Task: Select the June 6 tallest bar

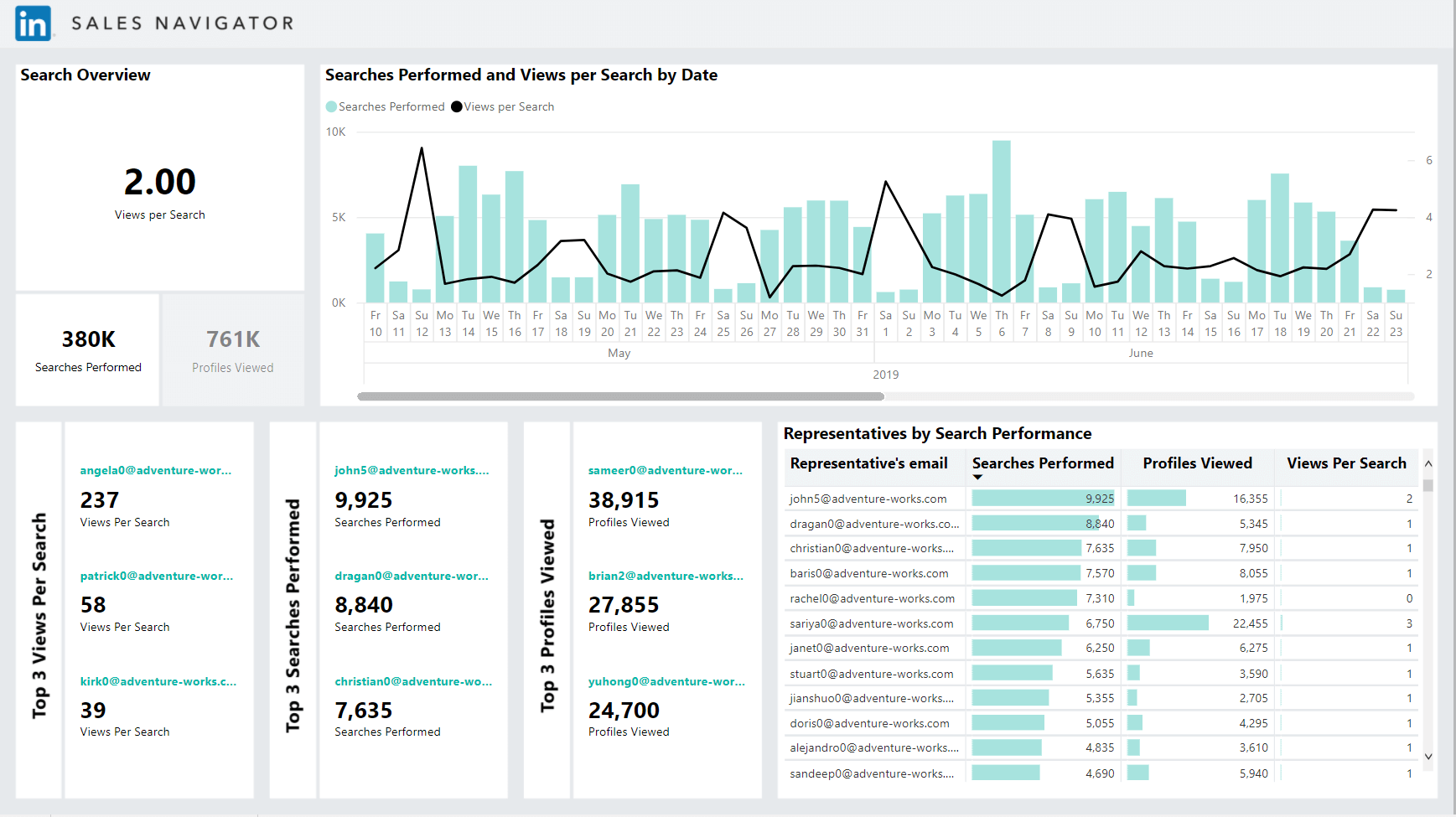Action: (x=1002, y=221)
